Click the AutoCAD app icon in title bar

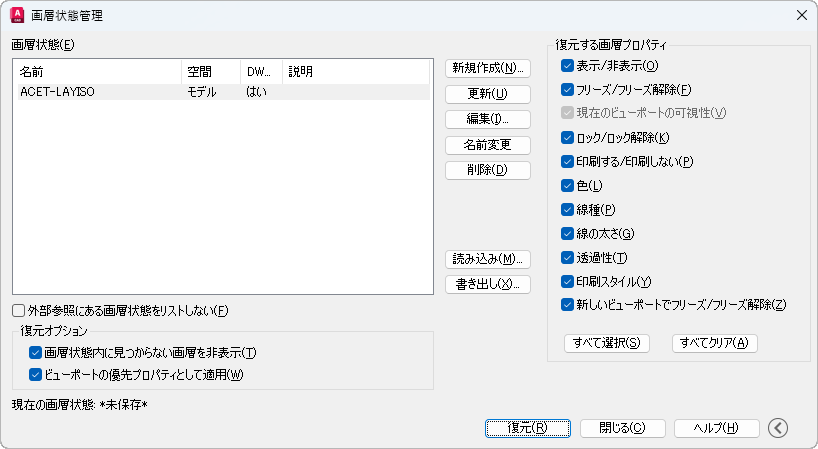[x=18, y=16]
